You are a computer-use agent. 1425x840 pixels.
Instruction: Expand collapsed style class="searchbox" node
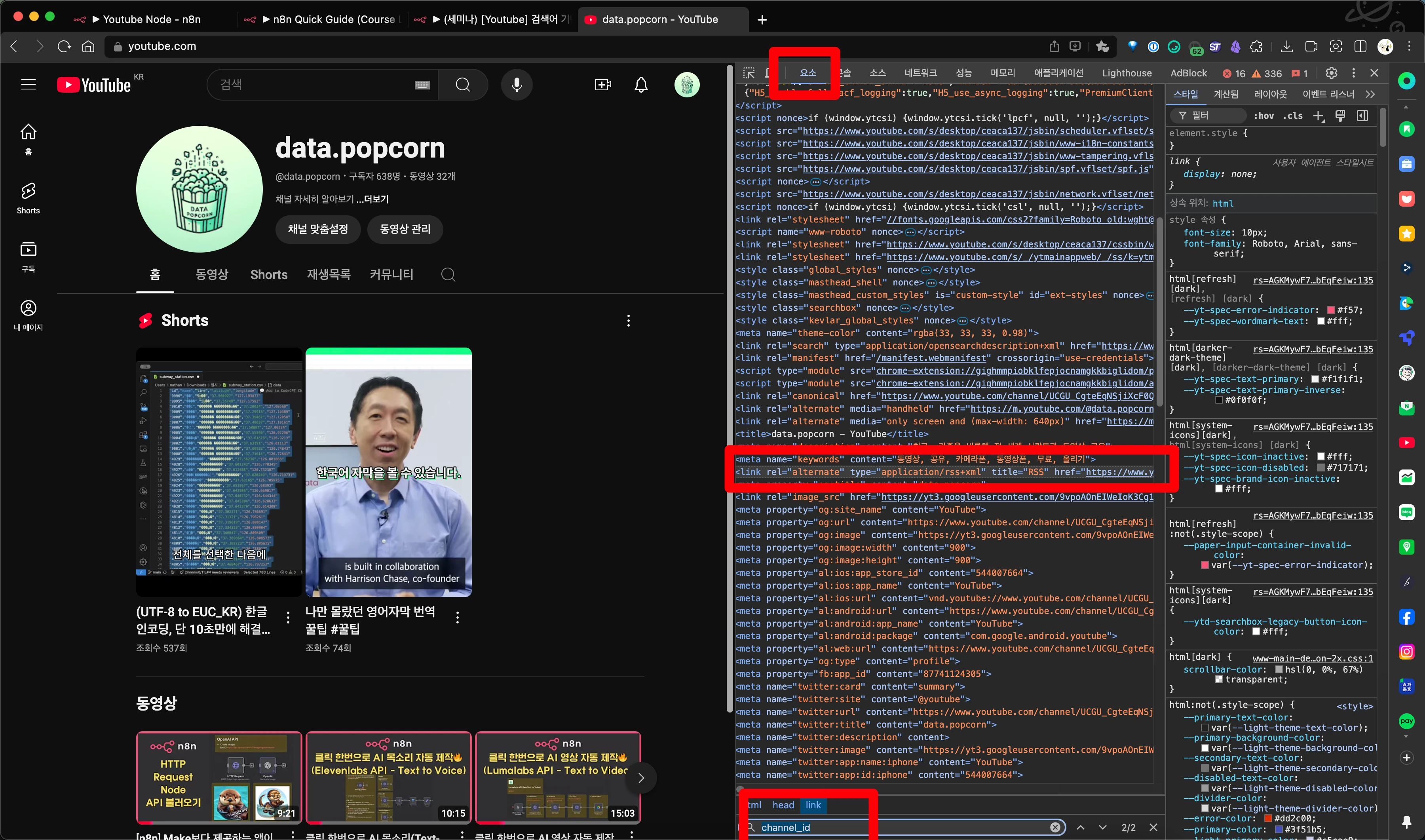[x=905, y=308]
